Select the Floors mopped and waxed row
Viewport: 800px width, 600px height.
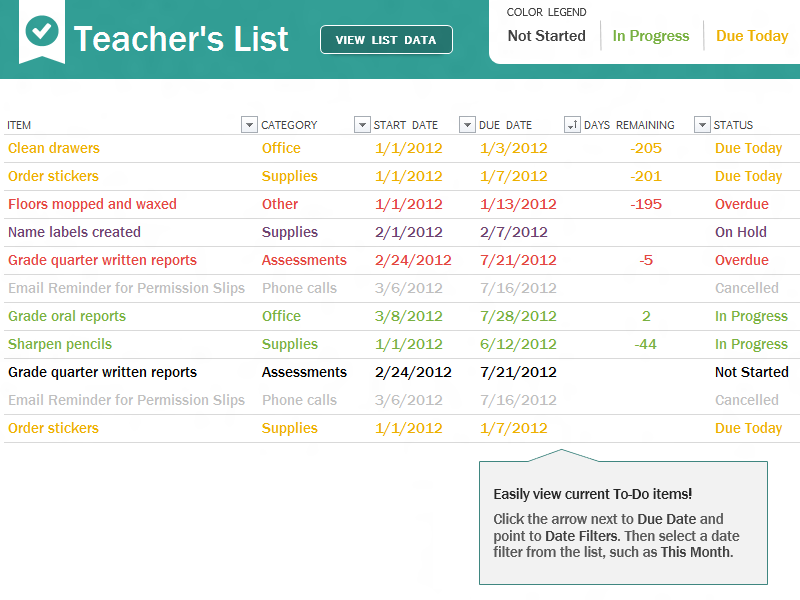click(x=402, y=204)
